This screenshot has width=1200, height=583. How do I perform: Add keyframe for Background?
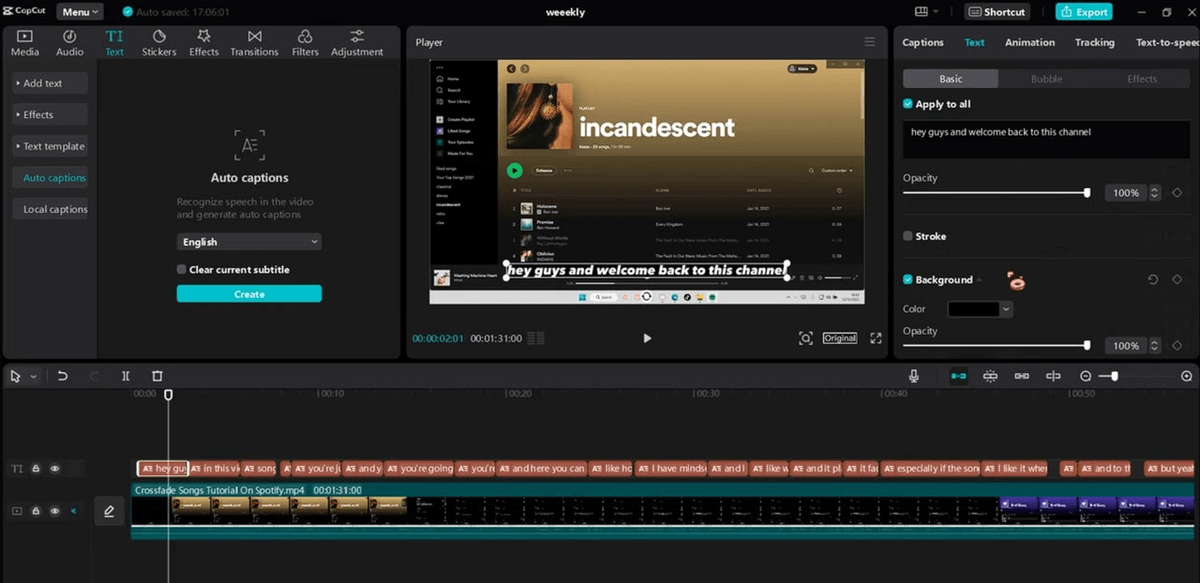coord(1177,280)
